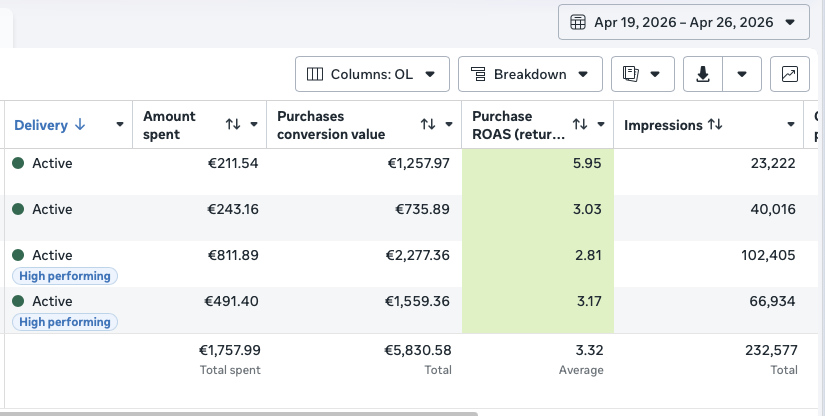Open the Breakdown dropdown
The image size is (825, 416).
[x=530, y=74]
